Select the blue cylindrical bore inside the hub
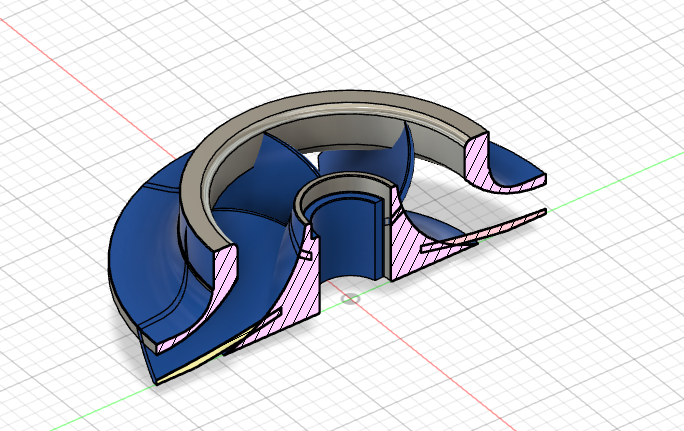 click(x=345, y=240)
